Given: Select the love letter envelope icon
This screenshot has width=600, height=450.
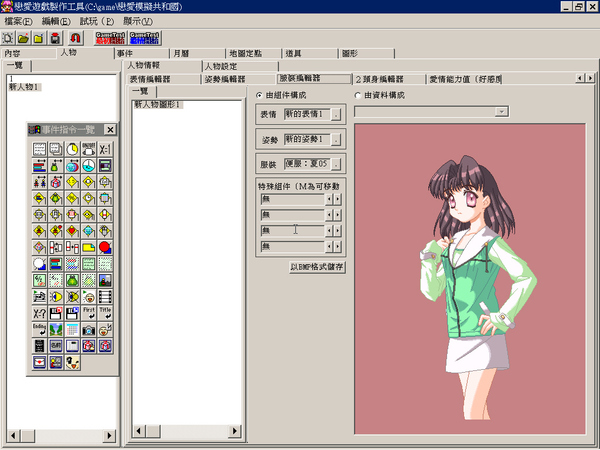Looking at the screenshot, I should [x=39, y=362].
